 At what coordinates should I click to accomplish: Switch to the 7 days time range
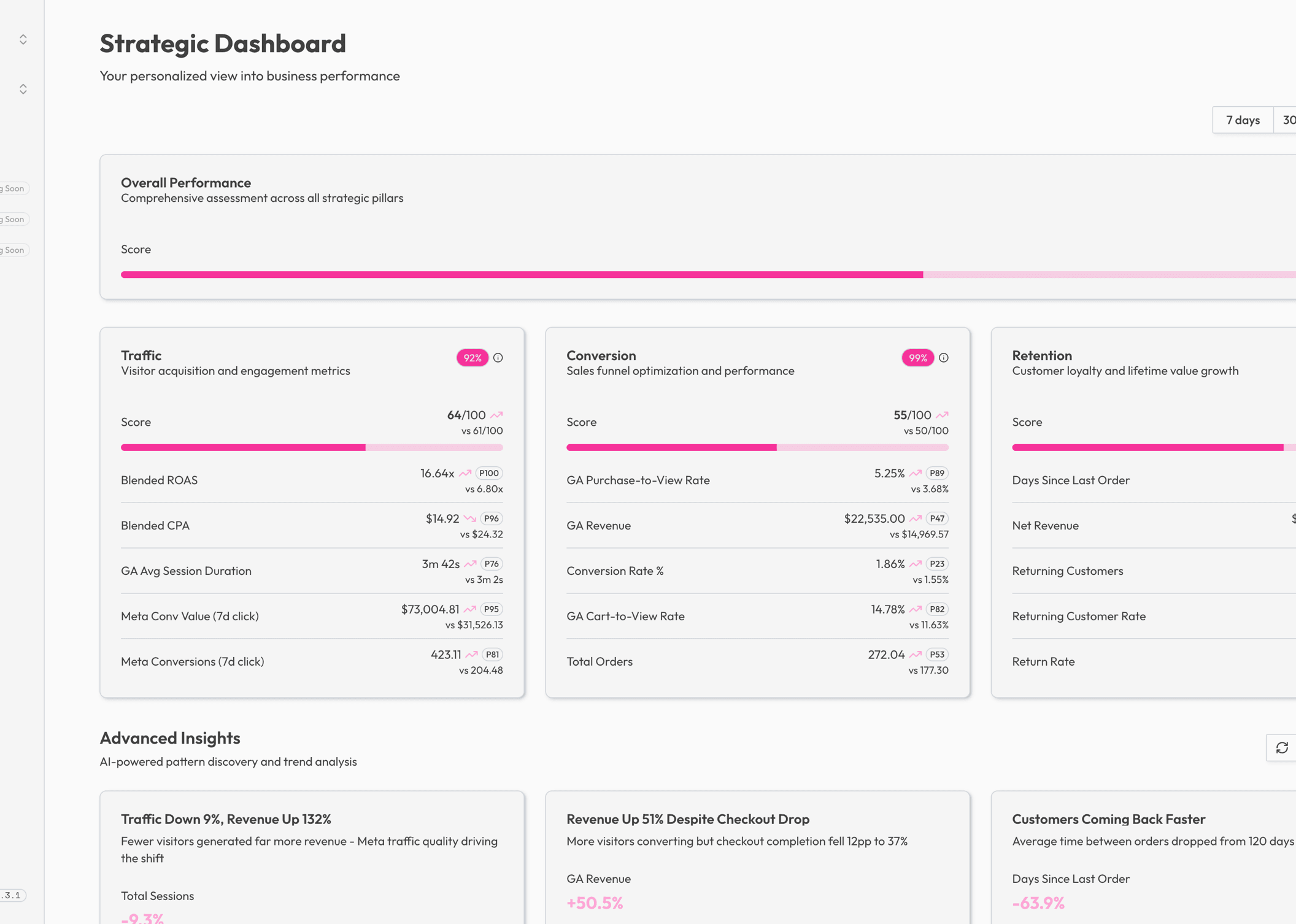click(1242, 120)
